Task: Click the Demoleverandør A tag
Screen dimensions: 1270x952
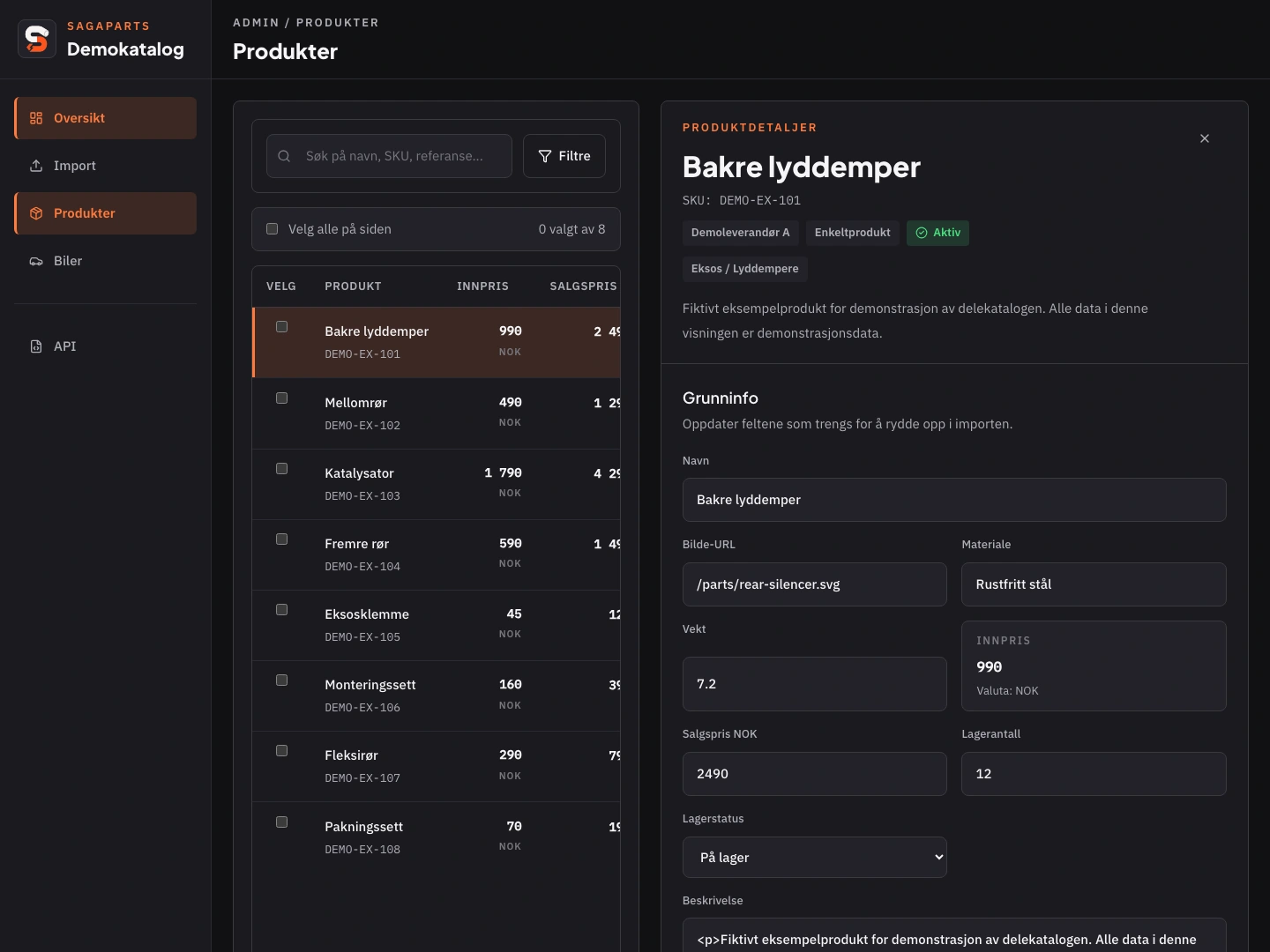Action: click(741, 233)
